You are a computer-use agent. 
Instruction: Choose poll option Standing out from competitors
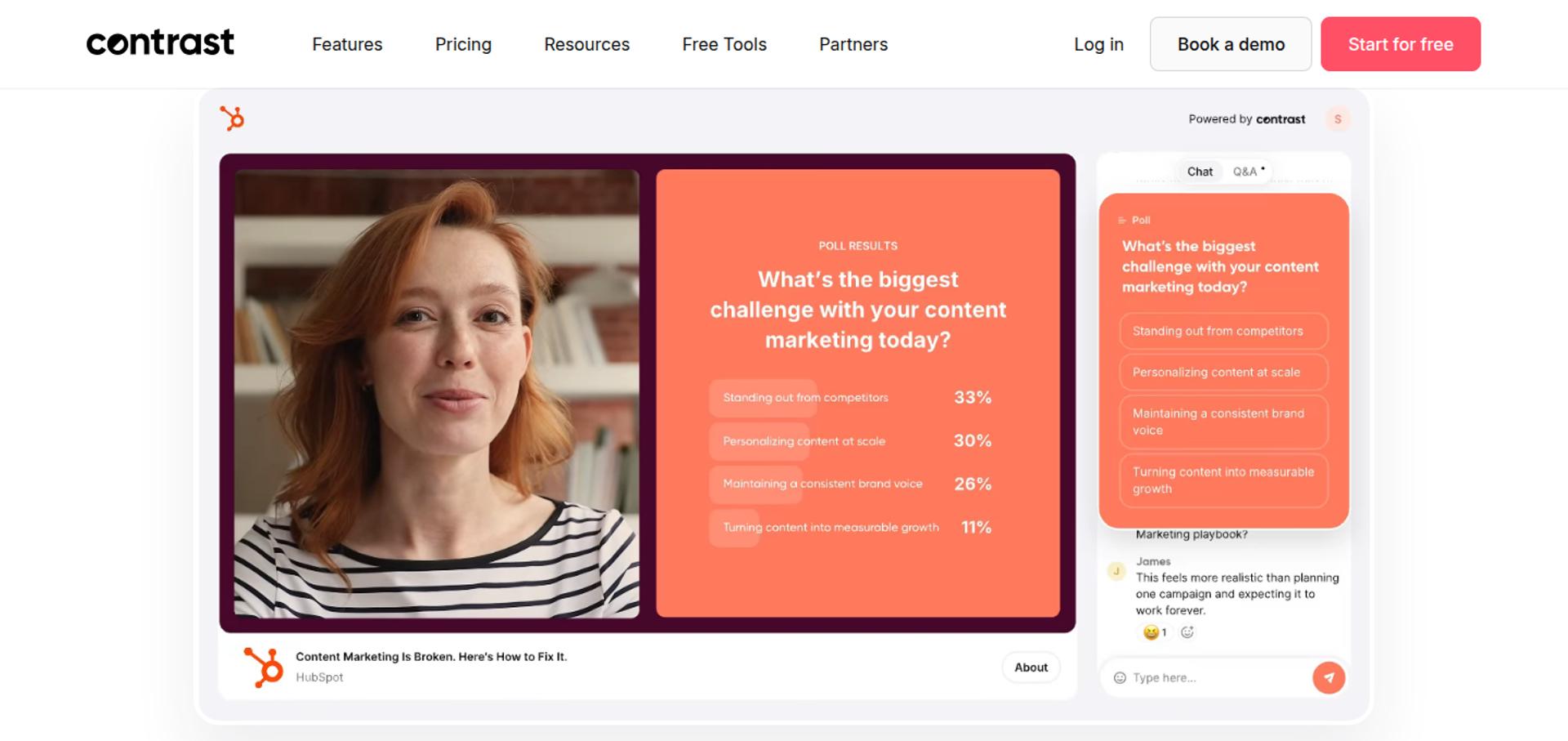[x=1223, y=331]
